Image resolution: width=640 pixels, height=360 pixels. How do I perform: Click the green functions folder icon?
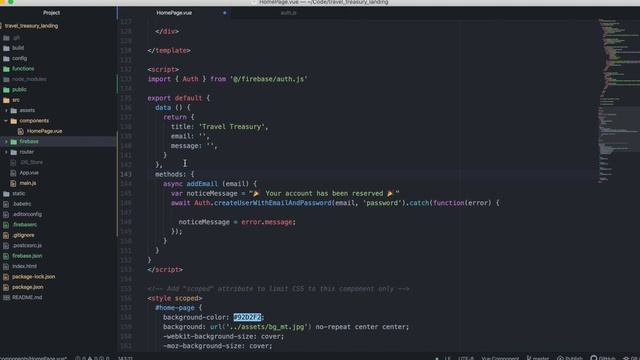coord(6,69)
